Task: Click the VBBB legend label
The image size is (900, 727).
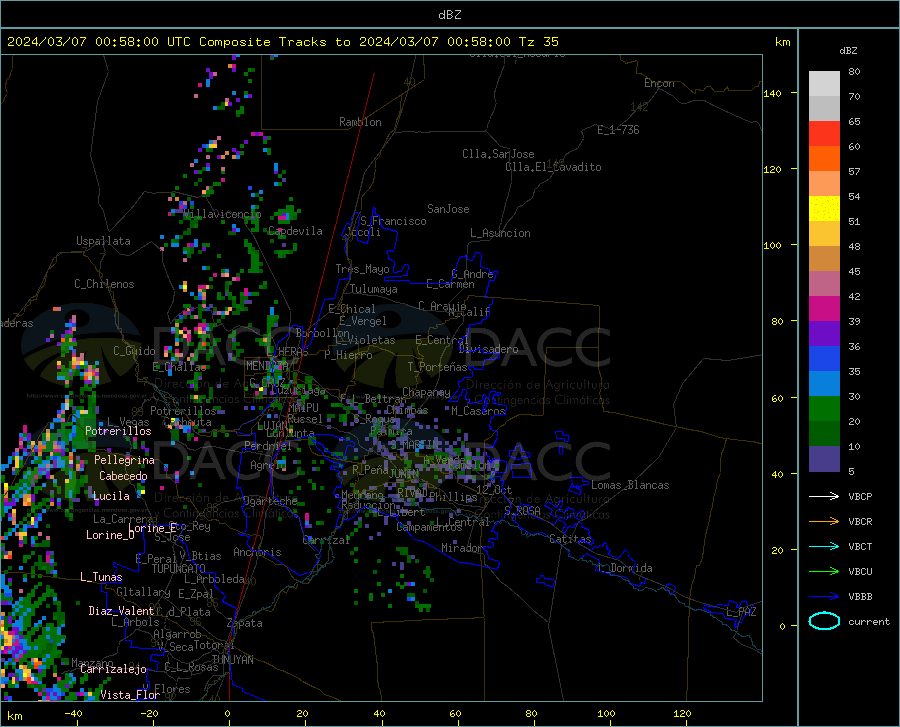Action: (x=860, y=597)
